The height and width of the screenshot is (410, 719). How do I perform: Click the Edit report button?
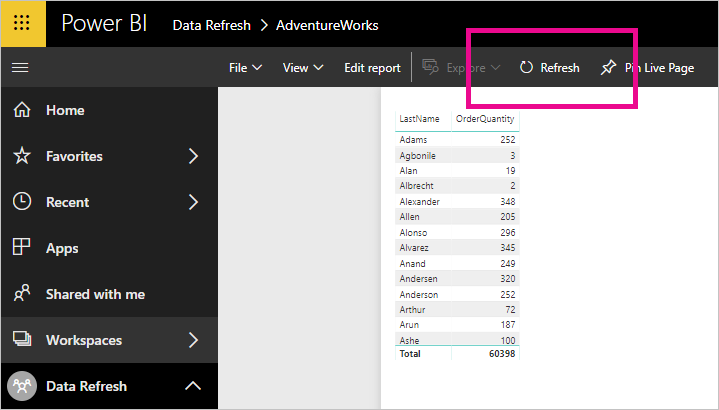372,68
